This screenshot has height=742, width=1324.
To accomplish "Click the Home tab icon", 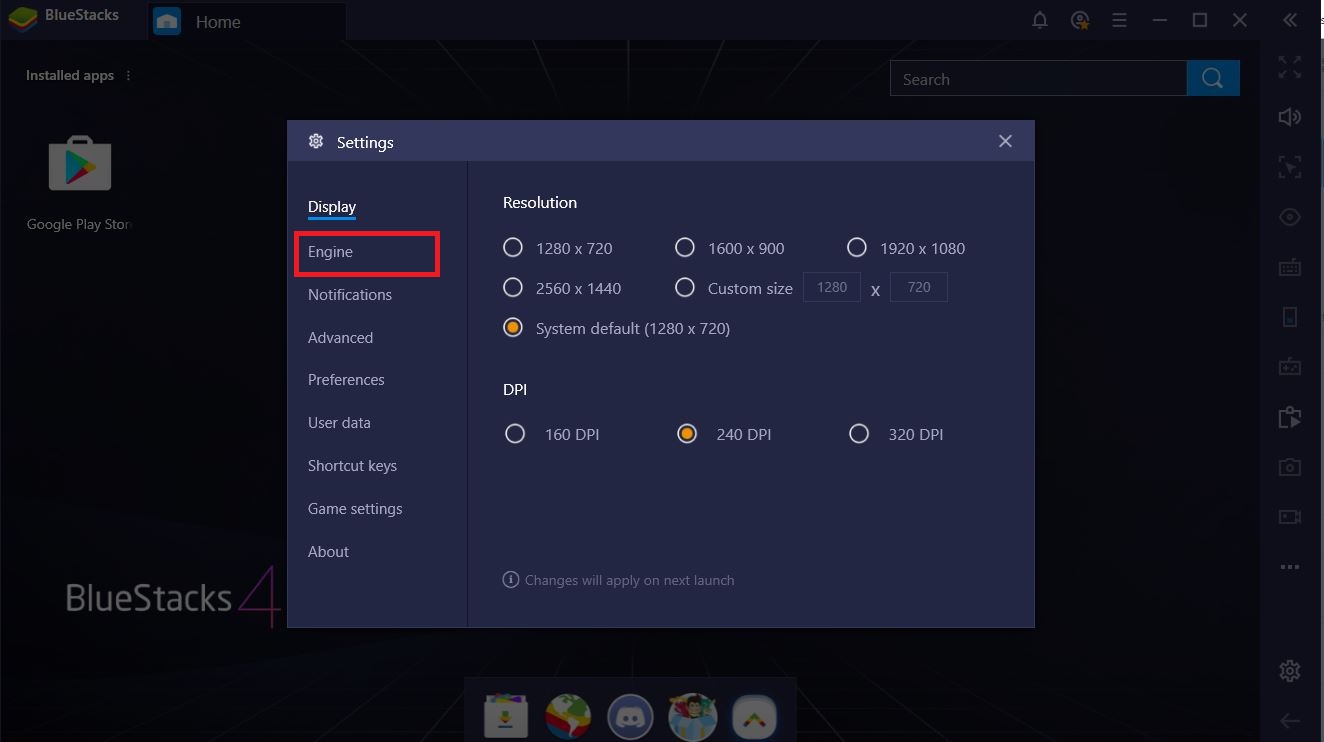I will coord(167,21).
